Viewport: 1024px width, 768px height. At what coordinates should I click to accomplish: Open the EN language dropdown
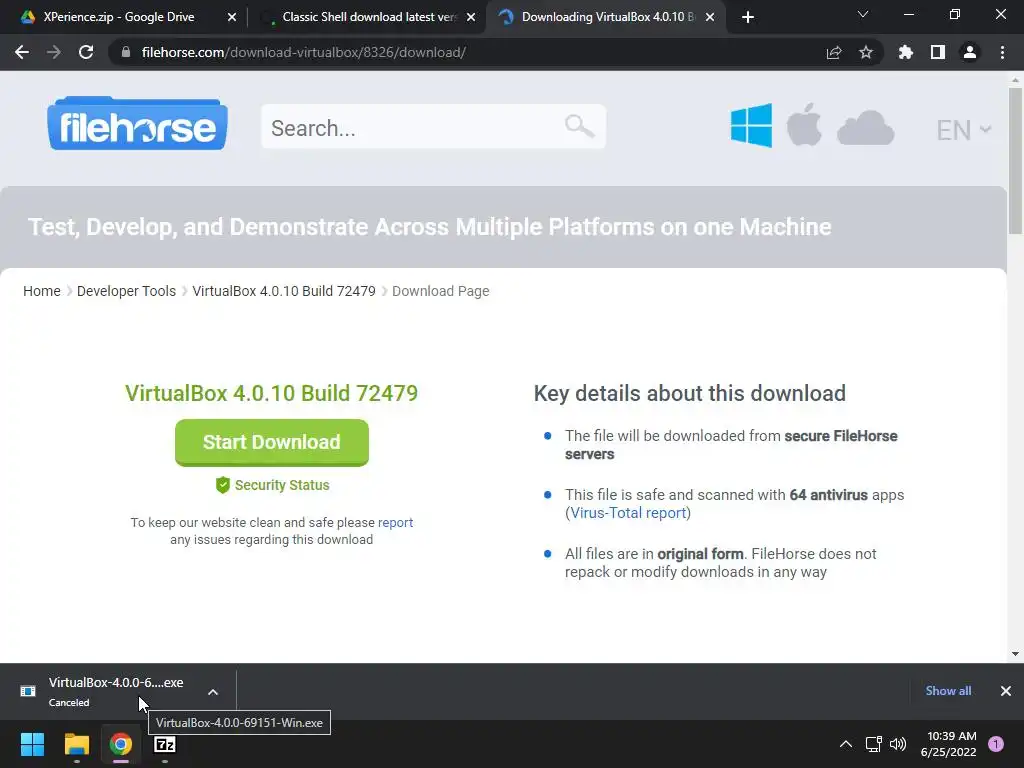[964, 130]
